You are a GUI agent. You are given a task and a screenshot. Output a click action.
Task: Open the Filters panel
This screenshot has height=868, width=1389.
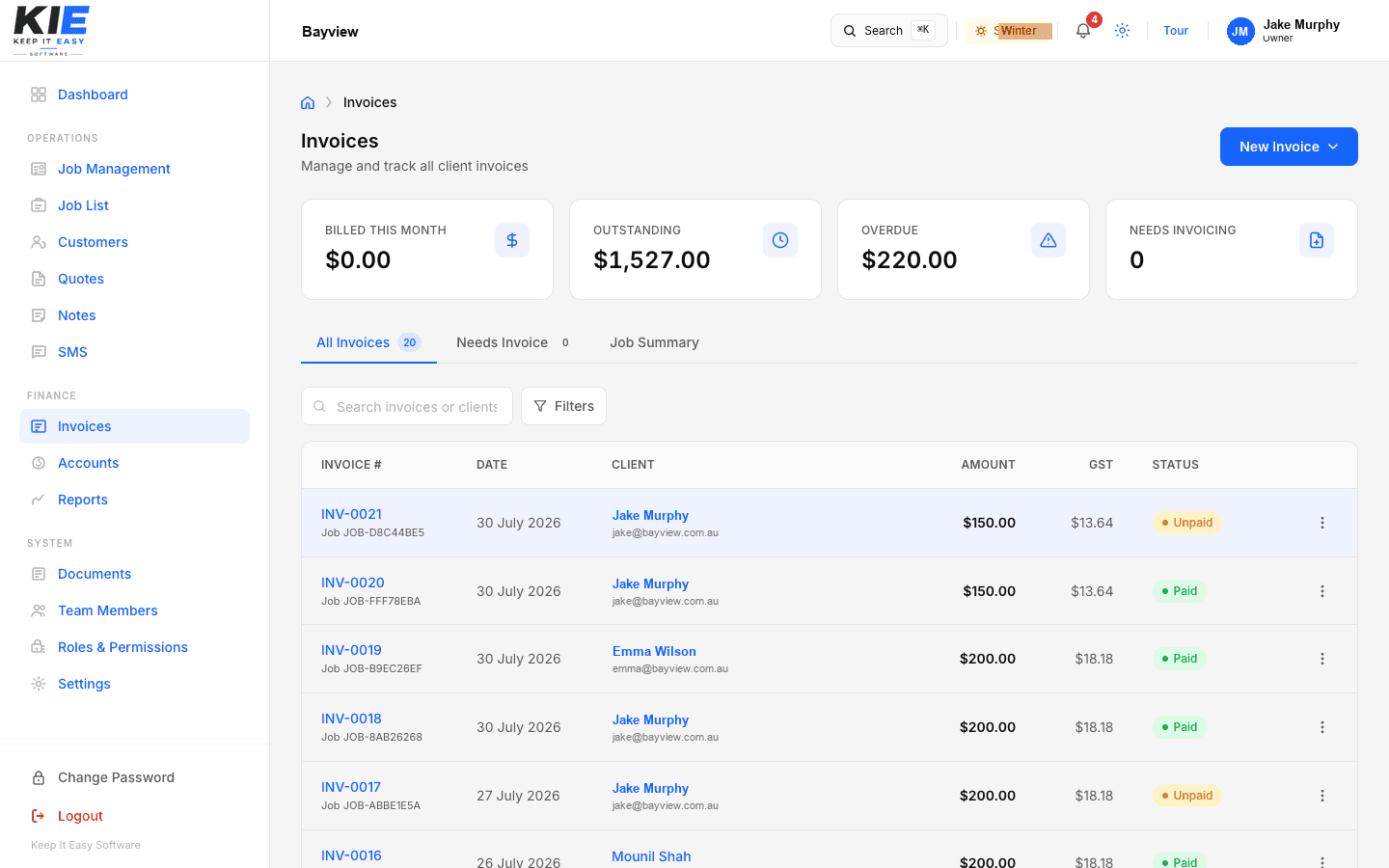point(563,406)
